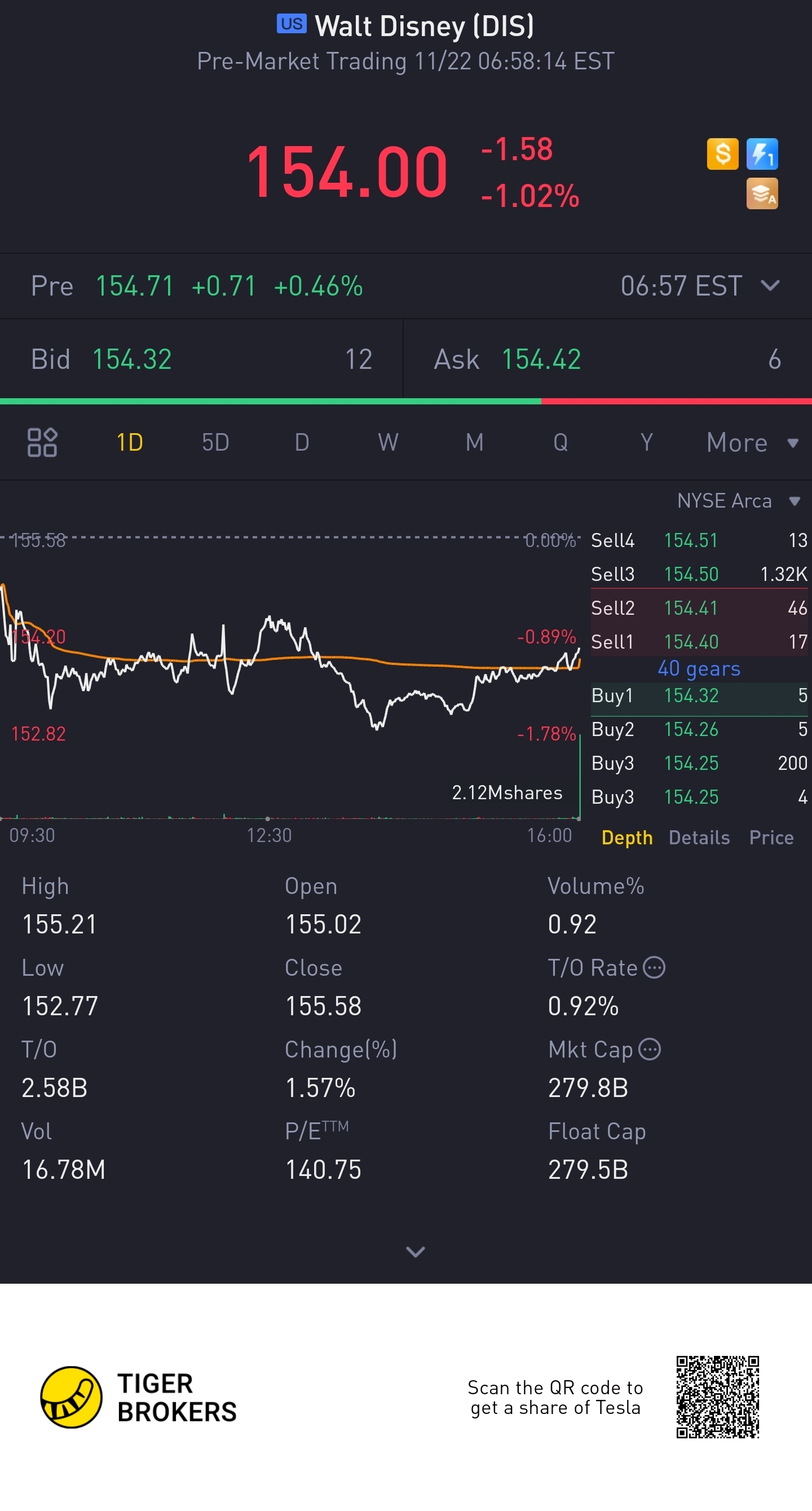Switch to the daily D chart tab
This screenshot has height=1511, width=812.
coord(301,442)
